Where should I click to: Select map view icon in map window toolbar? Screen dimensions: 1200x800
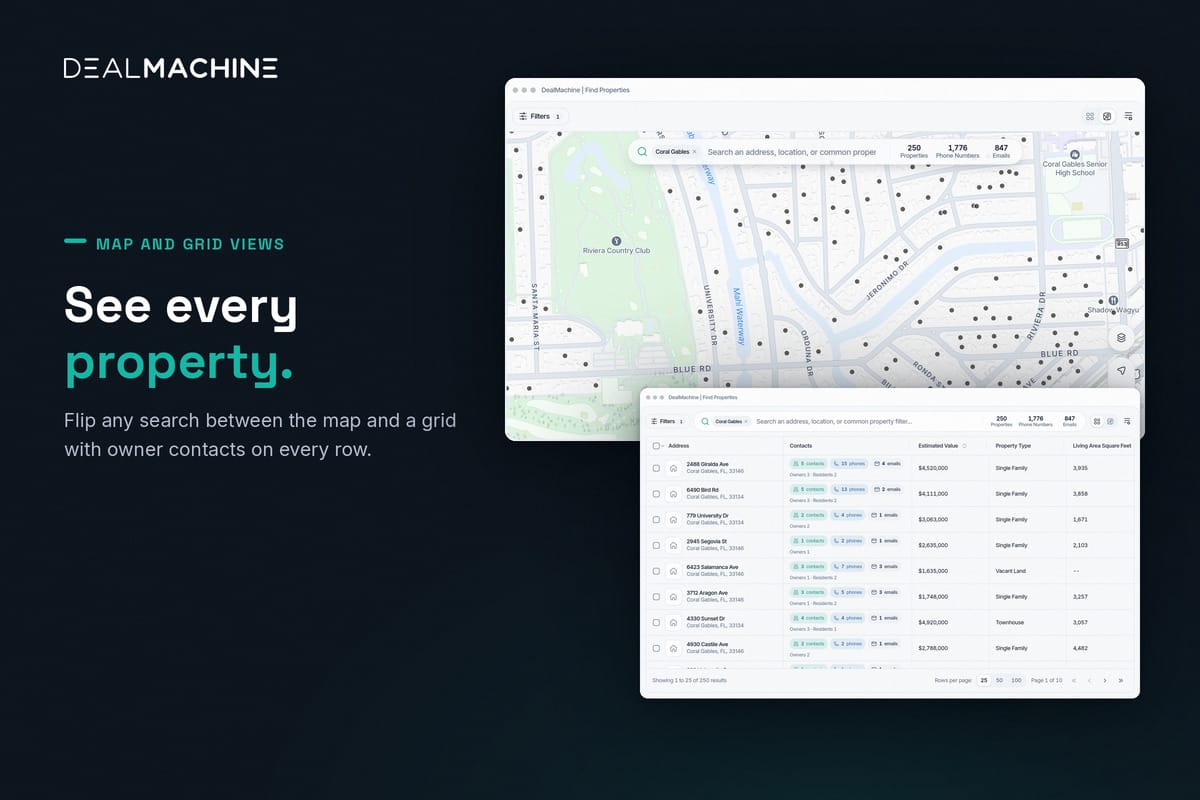(1108, 116)
